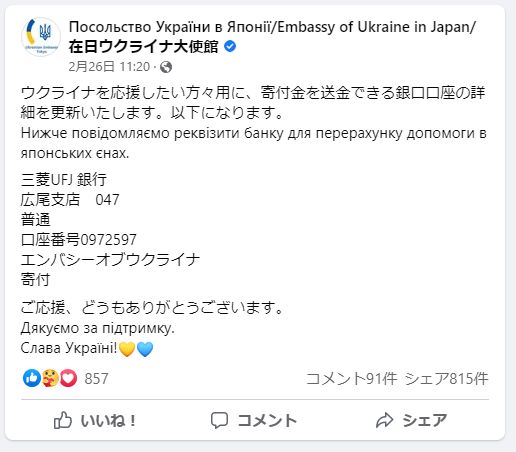
Task: Click the share arrow icon
Action: click(384, 420)
